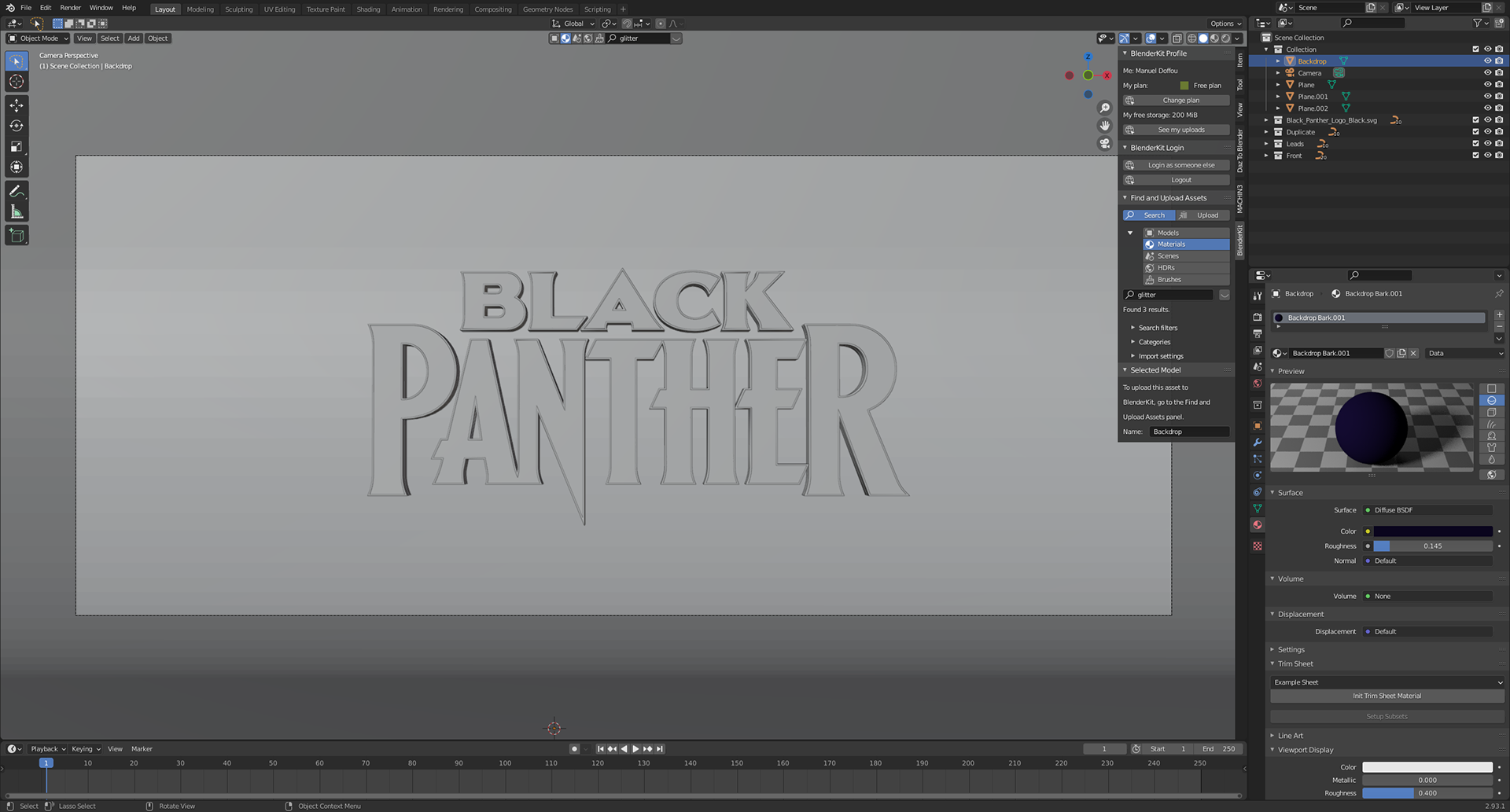Click the new material copy icon
1510x812 pixels.
(x=1401, y=354)
